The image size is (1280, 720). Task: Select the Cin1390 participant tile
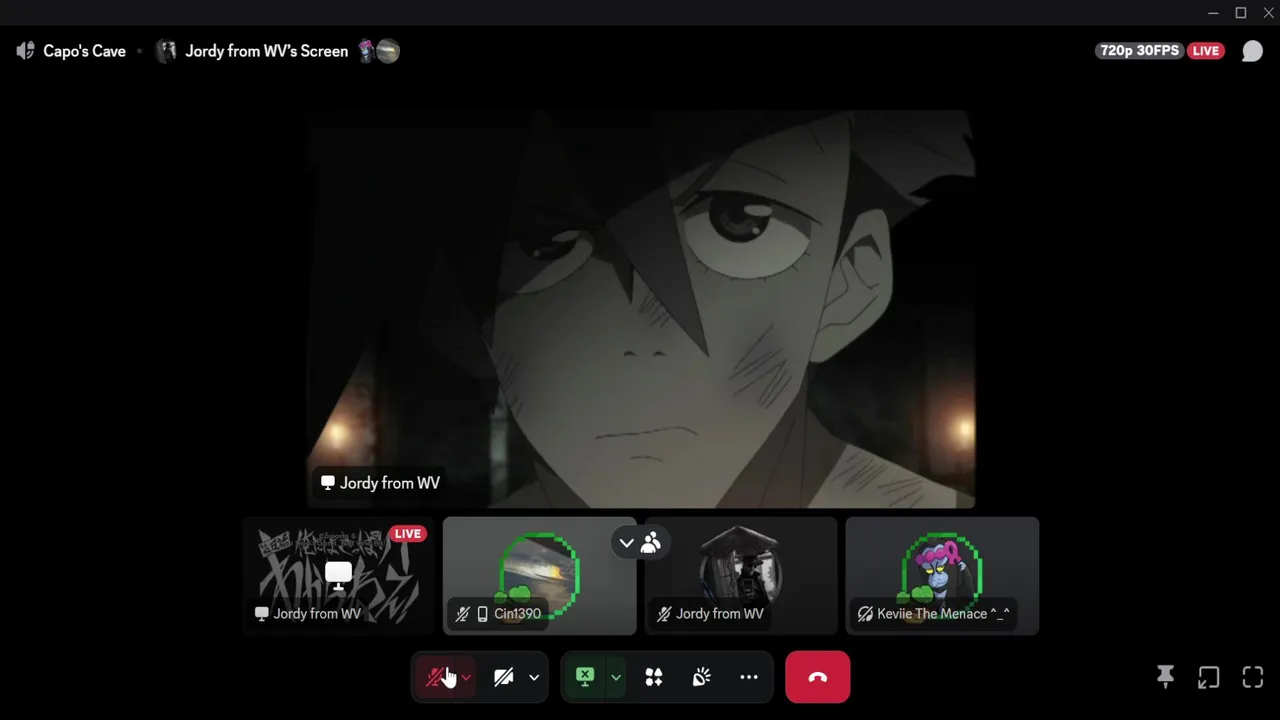[x=539, y=576]
